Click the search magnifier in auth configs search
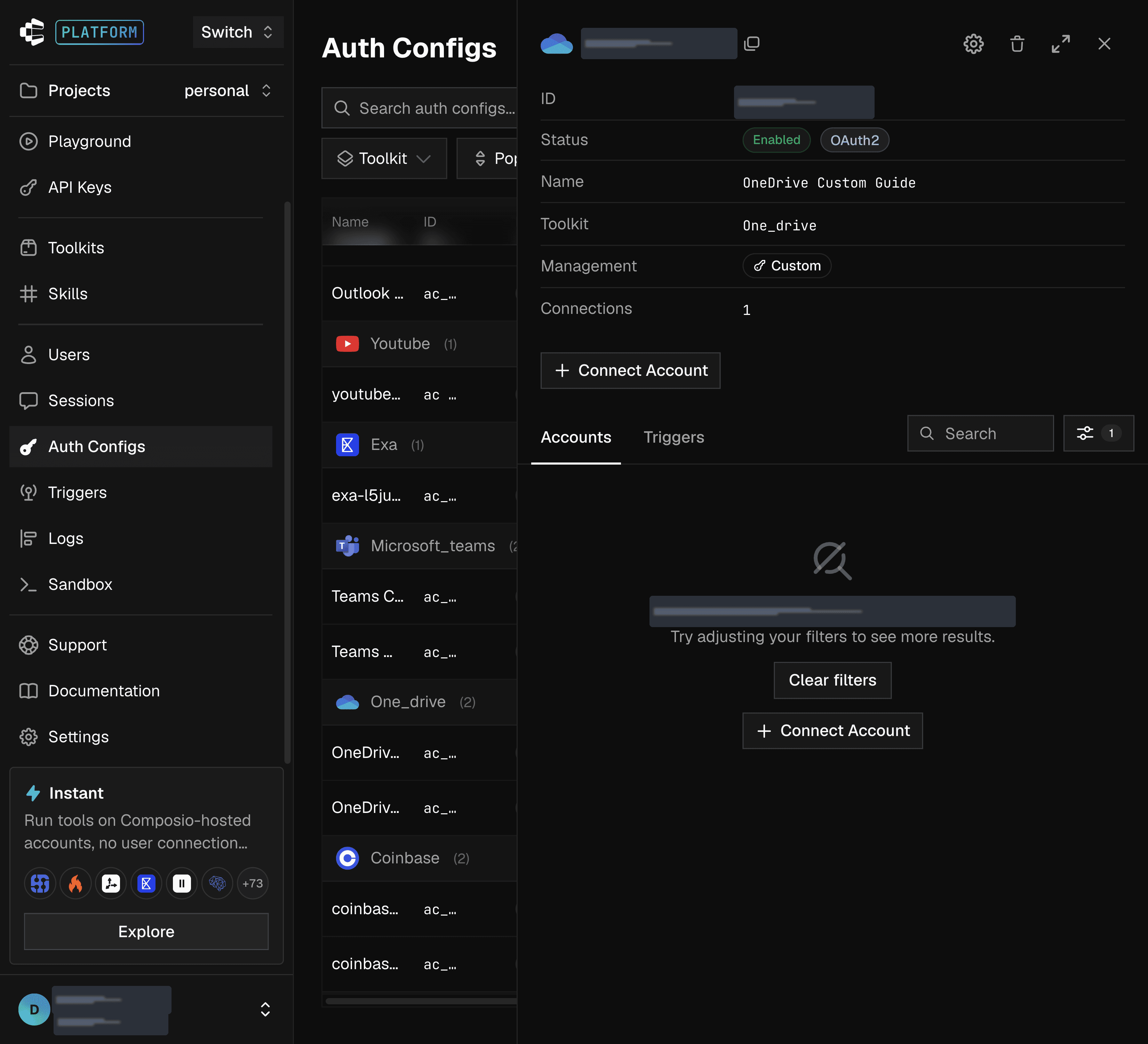This screenshot has width=1148, height=1044. point(342,108)
